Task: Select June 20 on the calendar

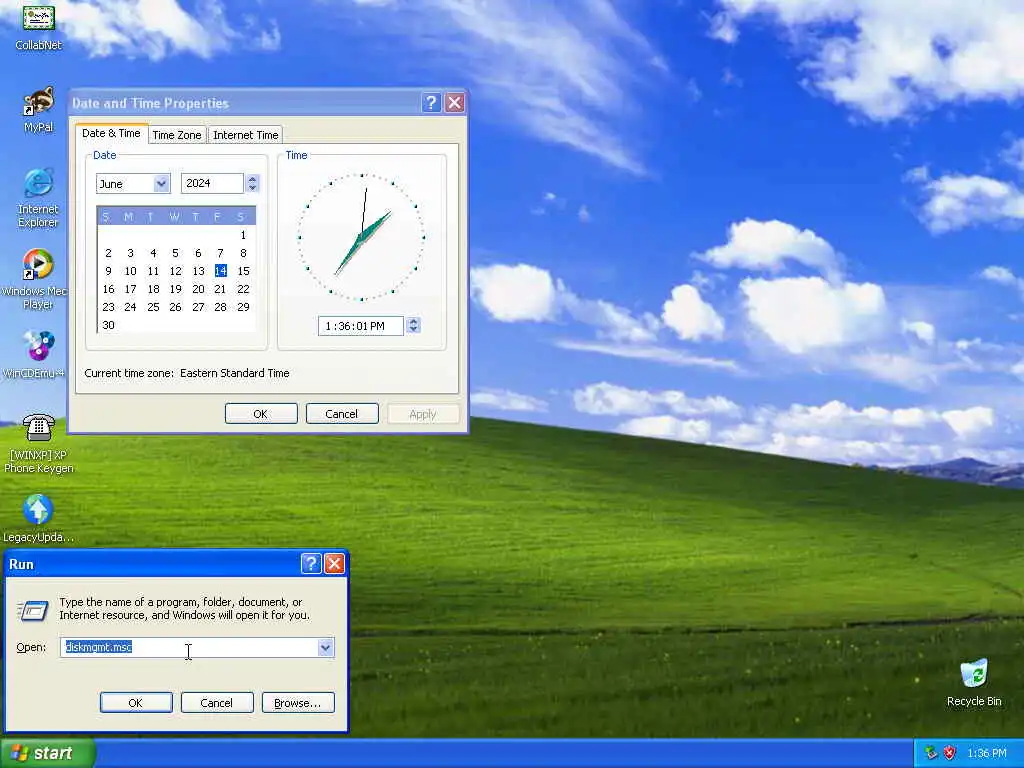Action: [198, 289]
